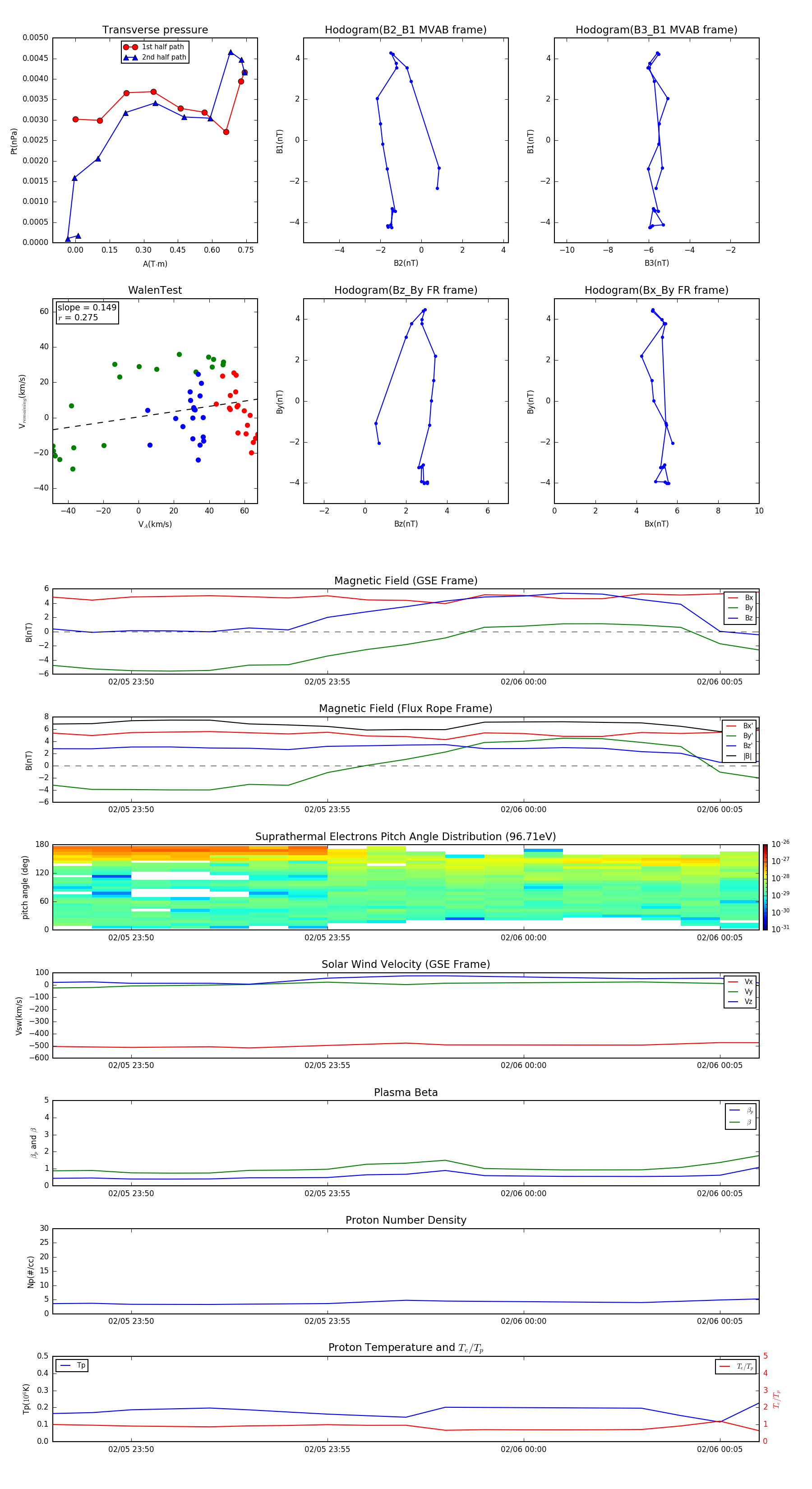Click the '|B|' legend entry in Flux Rope panel
Viewport: 812px width, 1489px height.
[x=740, y=756]
